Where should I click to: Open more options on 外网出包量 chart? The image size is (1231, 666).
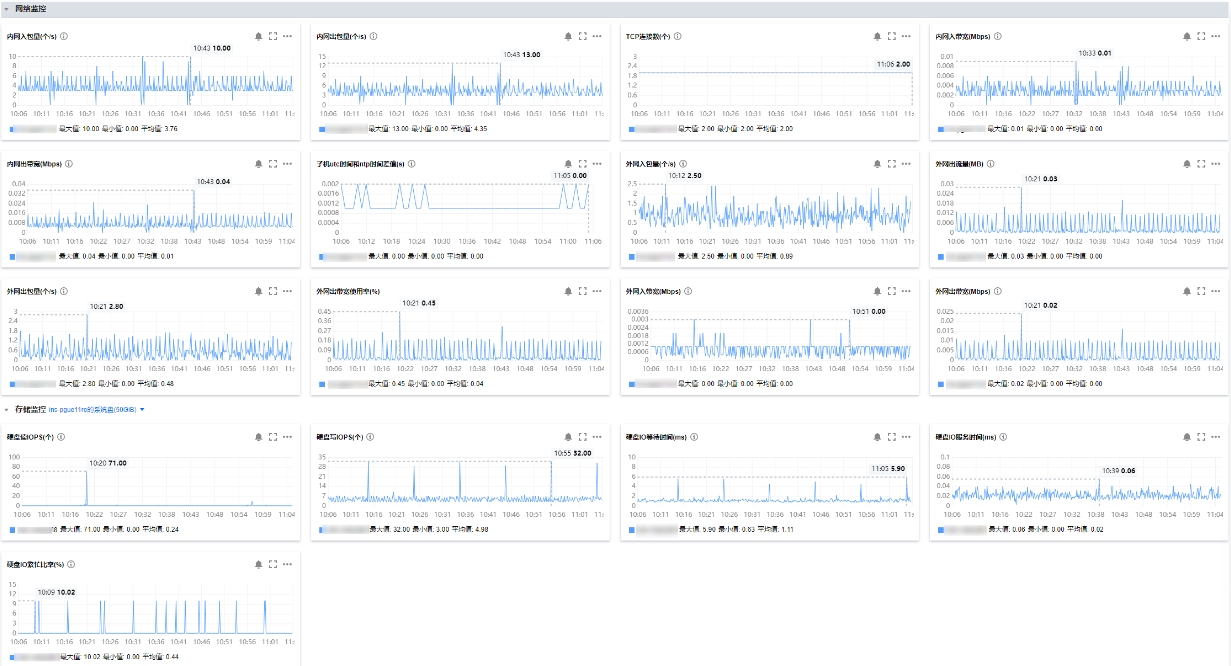tap(288, 291)
